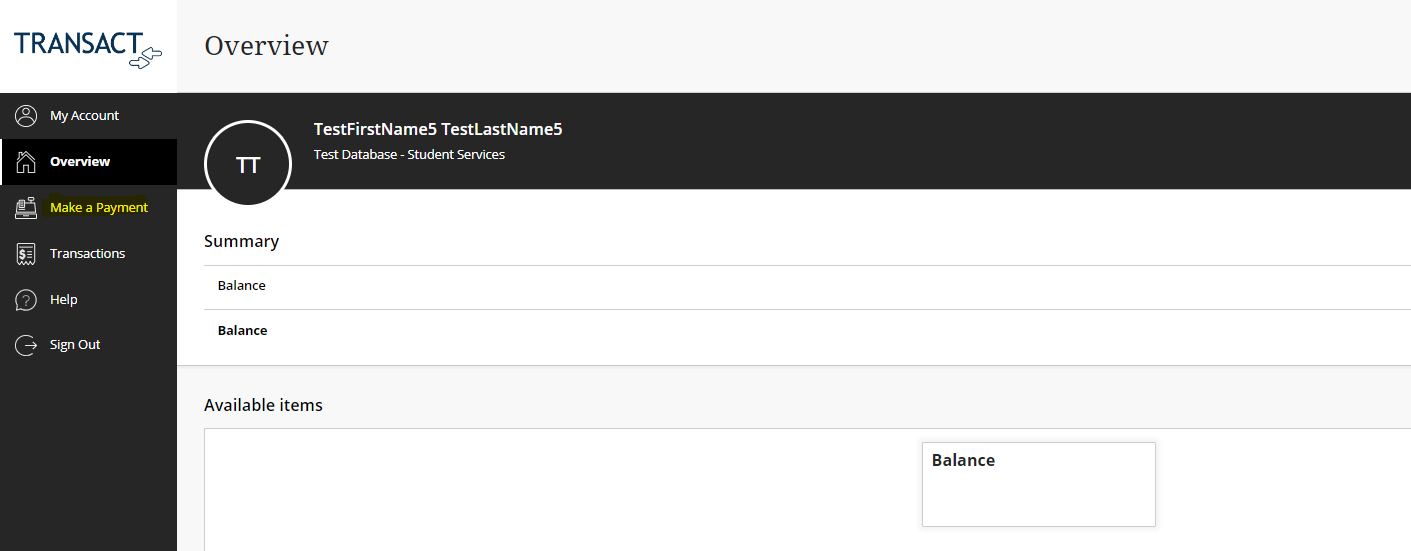Open the Transactions menu label
Screen dimensions: 1411x551
pos(87,254)
